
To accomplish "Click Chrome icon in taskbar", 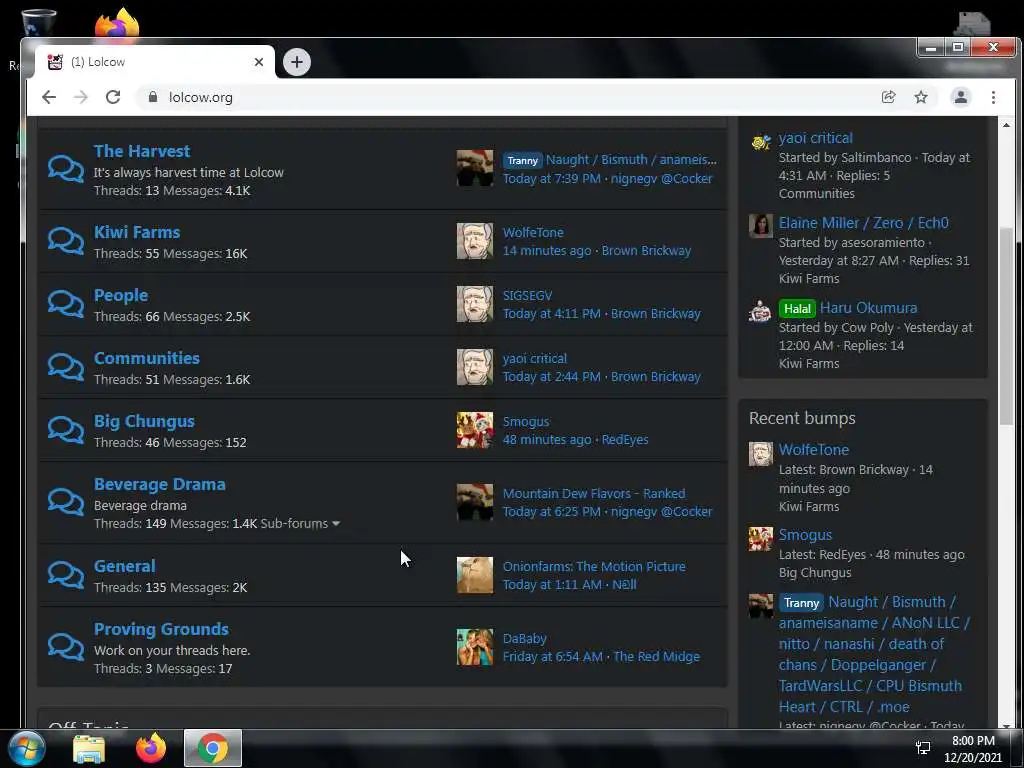I will (x=213, y=748).
